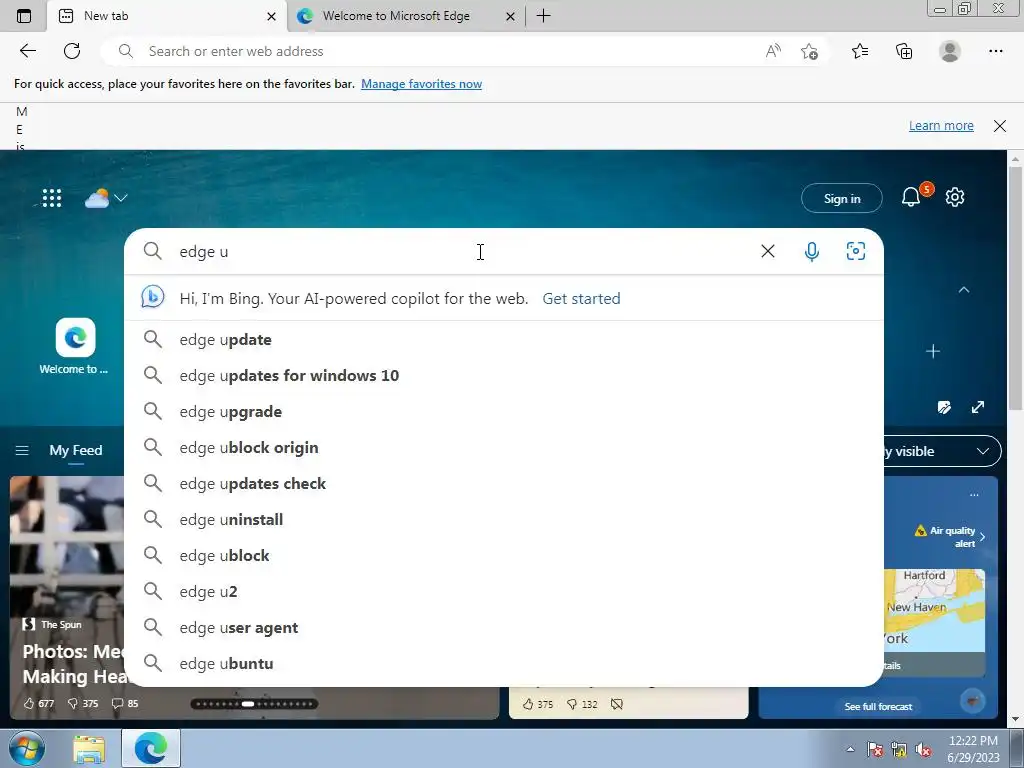Open Read Aloud icon in address bar
The height and width of the screenshot is (768, 1024).
pyautogui.click(x=773, y=51)
